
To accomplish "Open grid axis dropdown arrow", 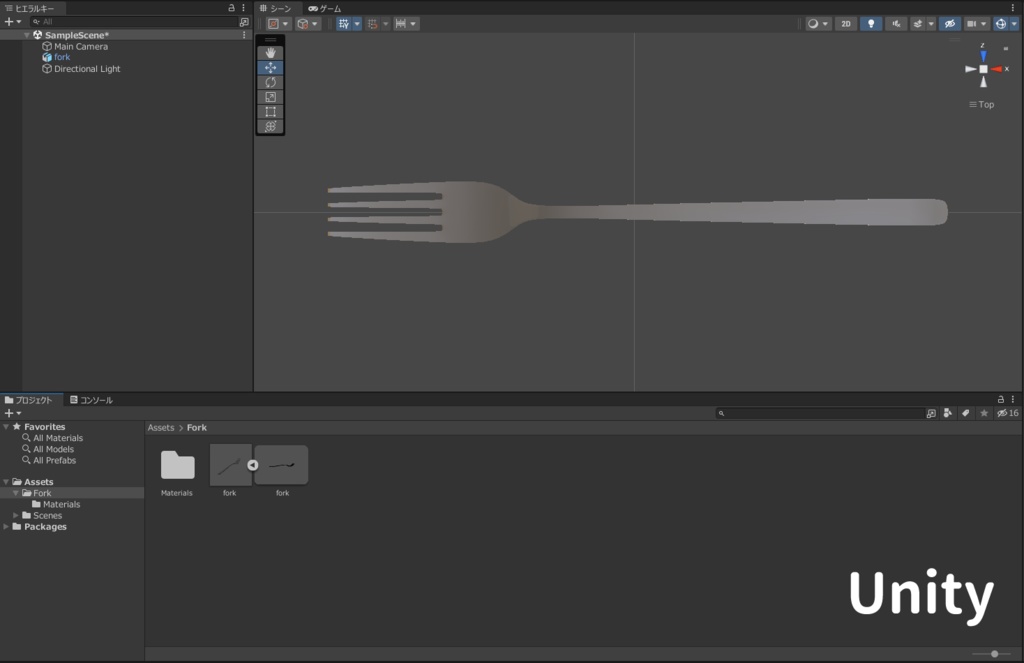I will [357, 24].
